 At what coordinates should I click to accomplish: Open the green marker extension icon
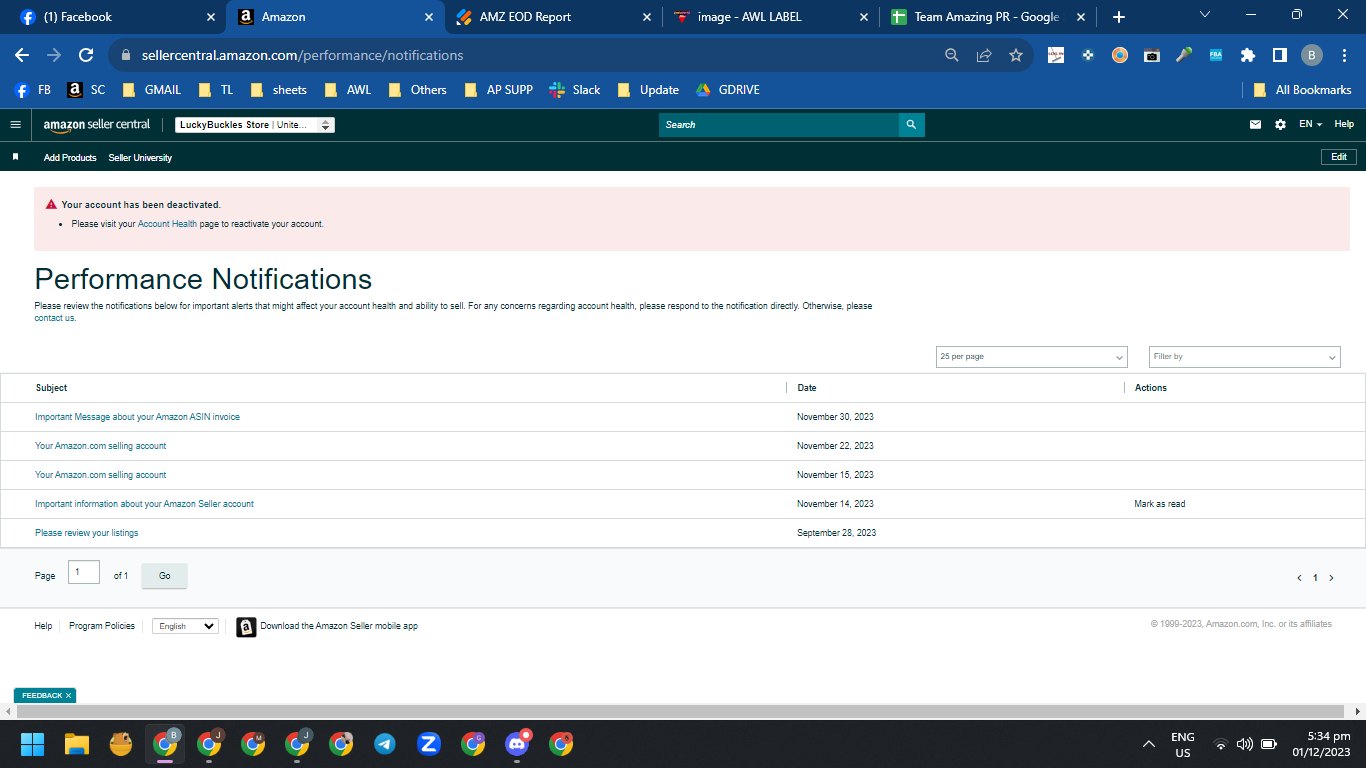[x=1184, y=55]
